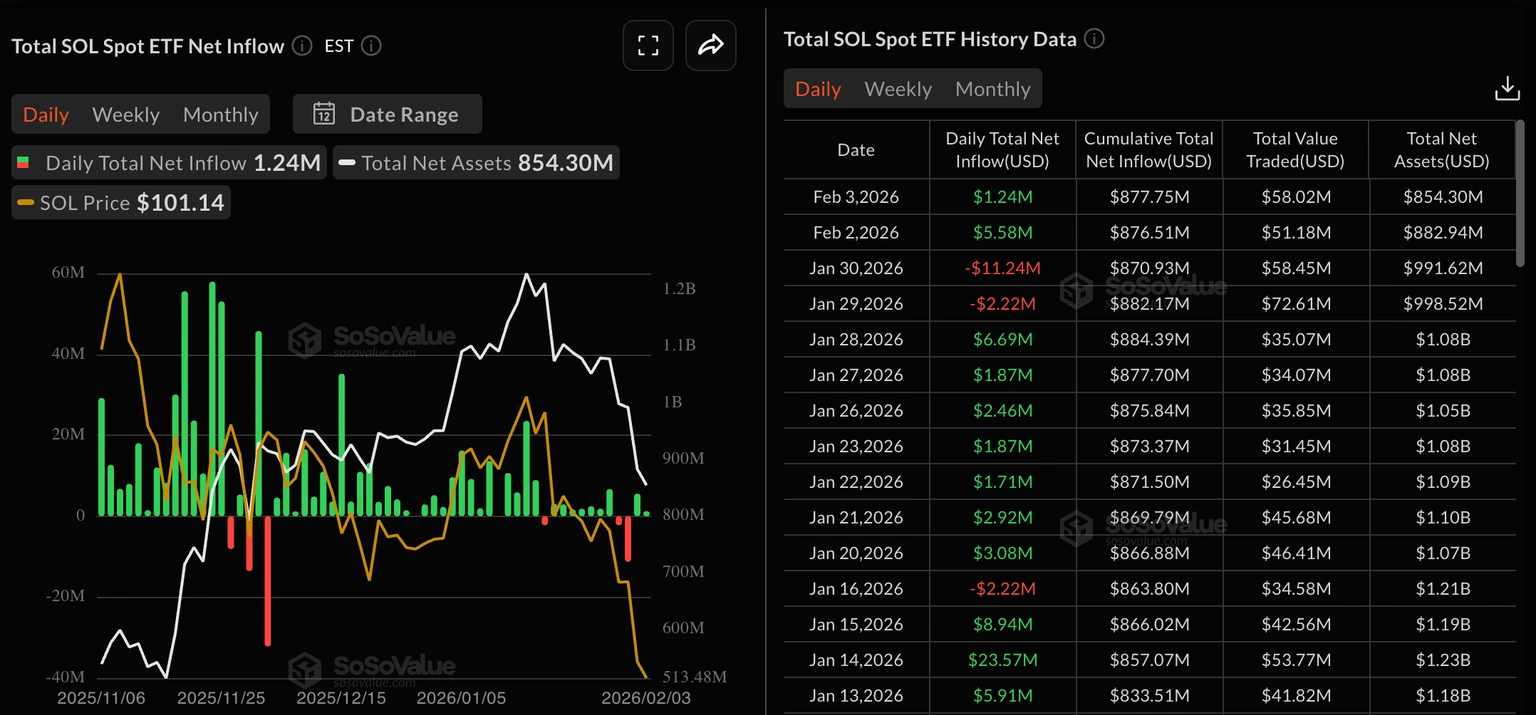This screenshot has width=1536, height=715.
Task: Switch the chart to Monthly view
Action: [x=220, y=114]
